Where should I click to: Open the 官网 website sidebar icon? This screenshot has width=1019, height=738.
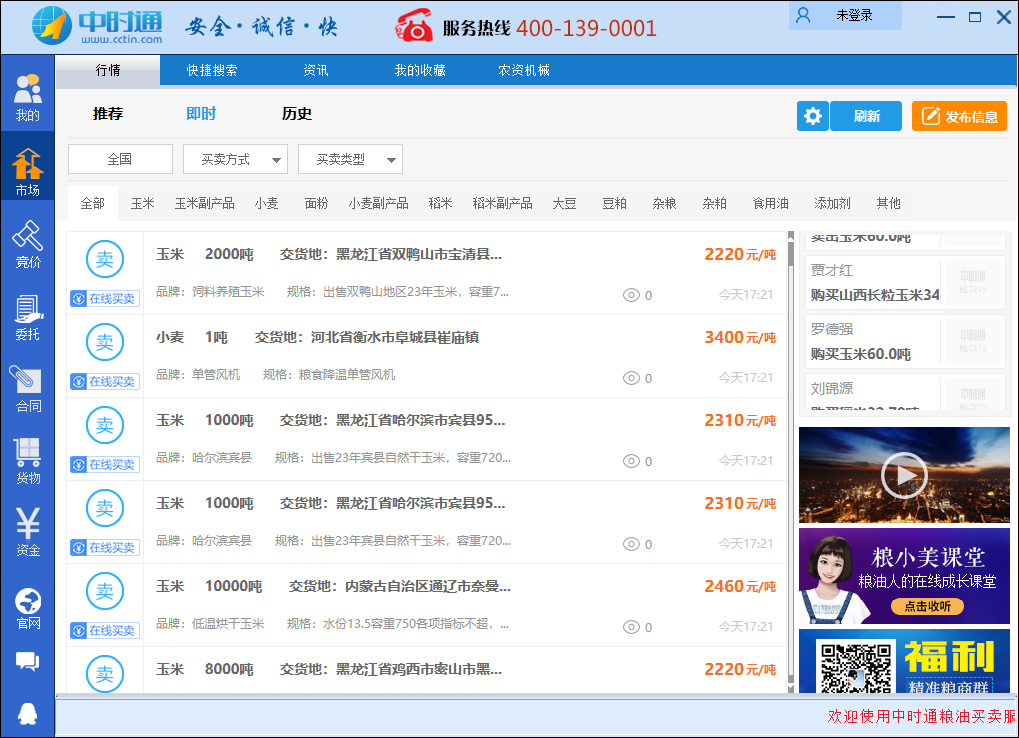[x=28, y=608]
